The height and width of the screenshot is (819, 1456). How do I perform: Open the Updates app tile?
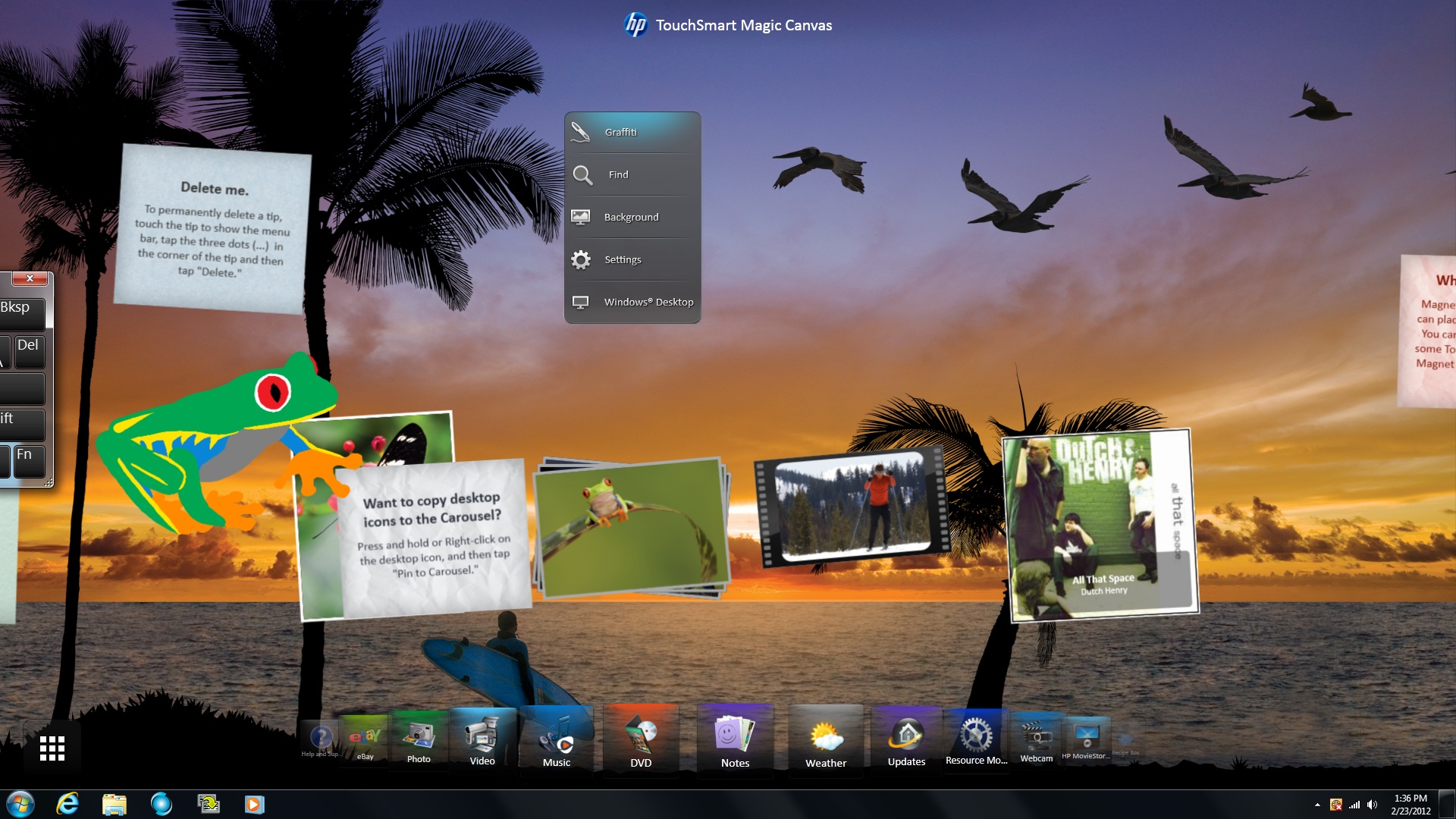(907, 739)
